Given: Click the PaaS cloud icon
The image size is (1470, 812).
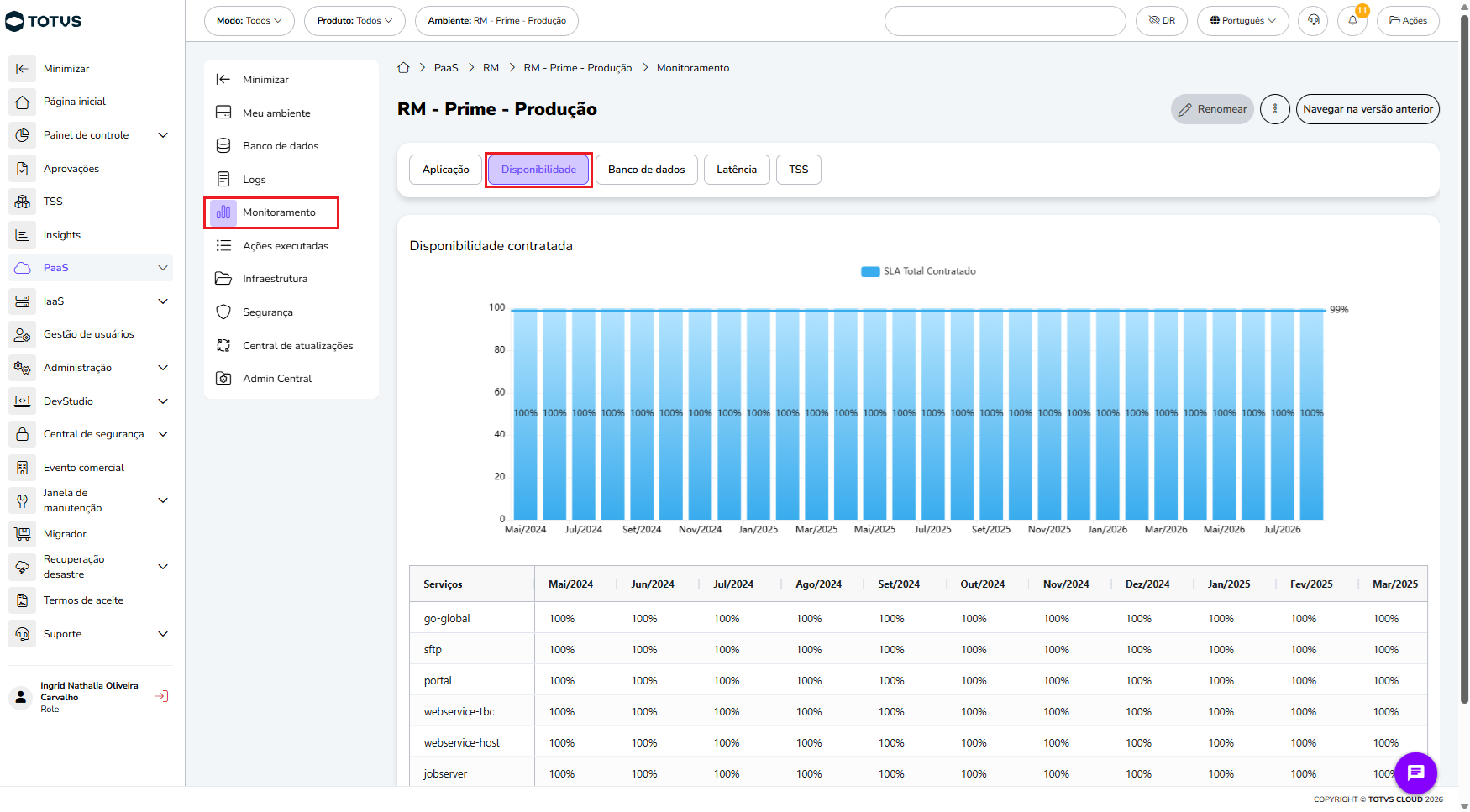Looking at the screenshot, I should [x=23, y=268].
